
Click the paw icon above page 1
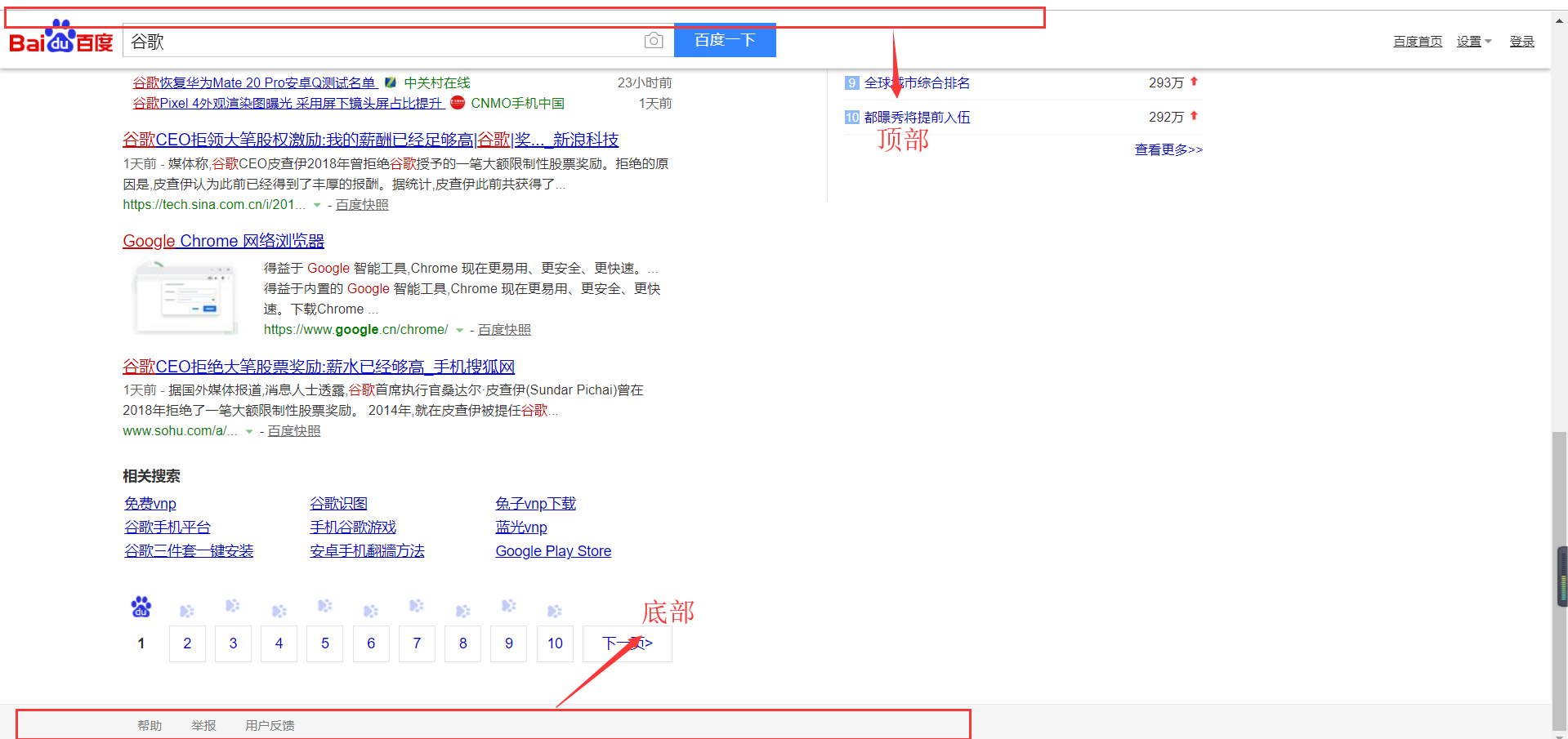click(141, 607)
